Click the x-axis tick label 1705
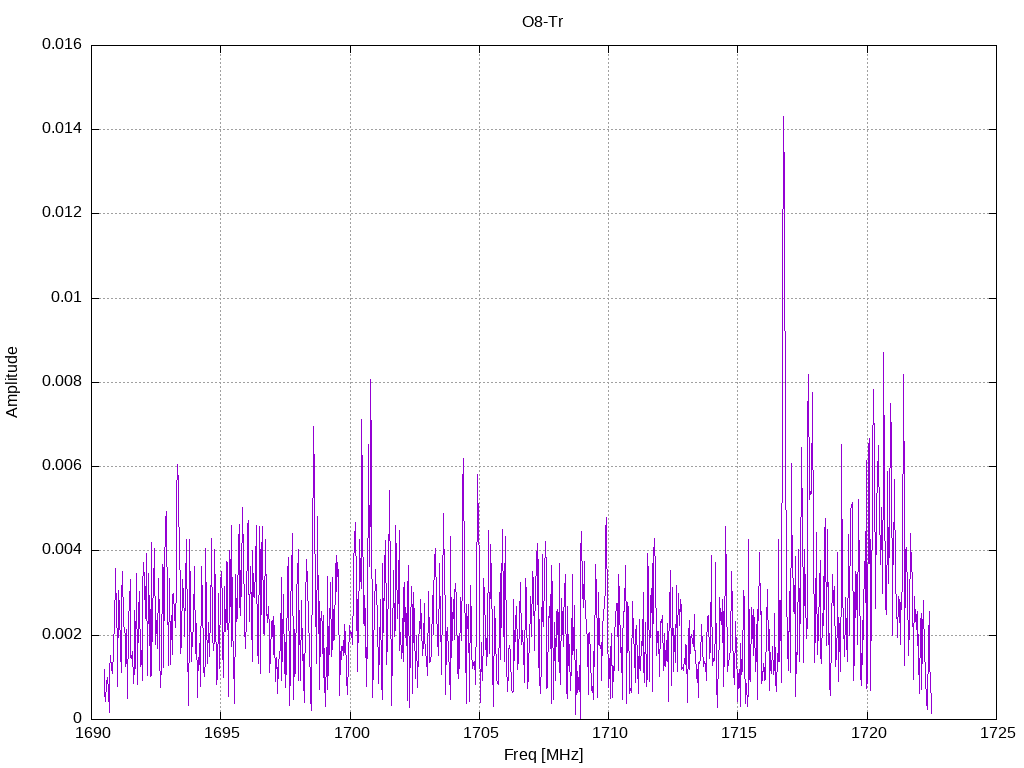 (x=479, y=734)
